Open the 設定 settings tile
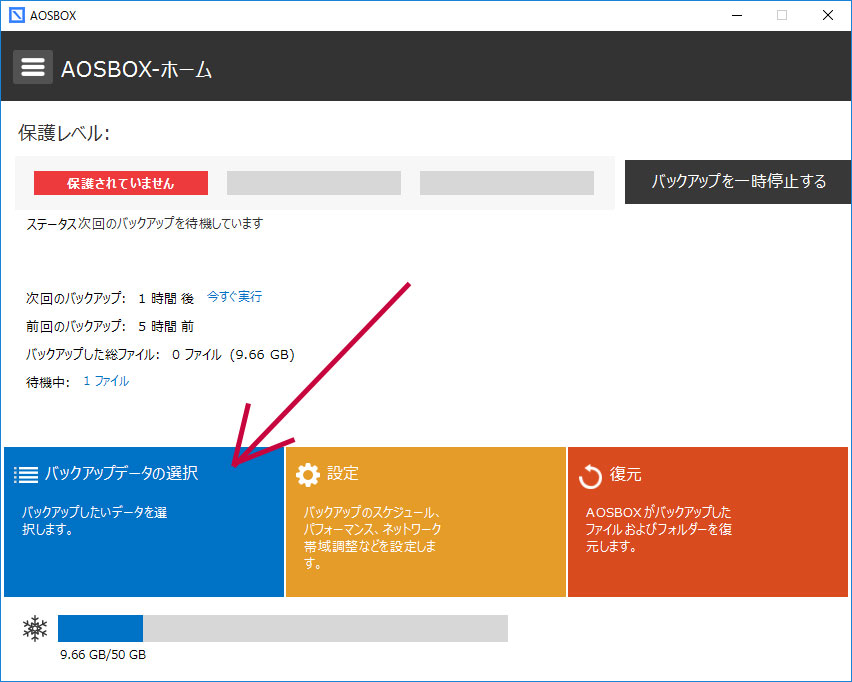852x682 pixels. [x=425, y=522]
